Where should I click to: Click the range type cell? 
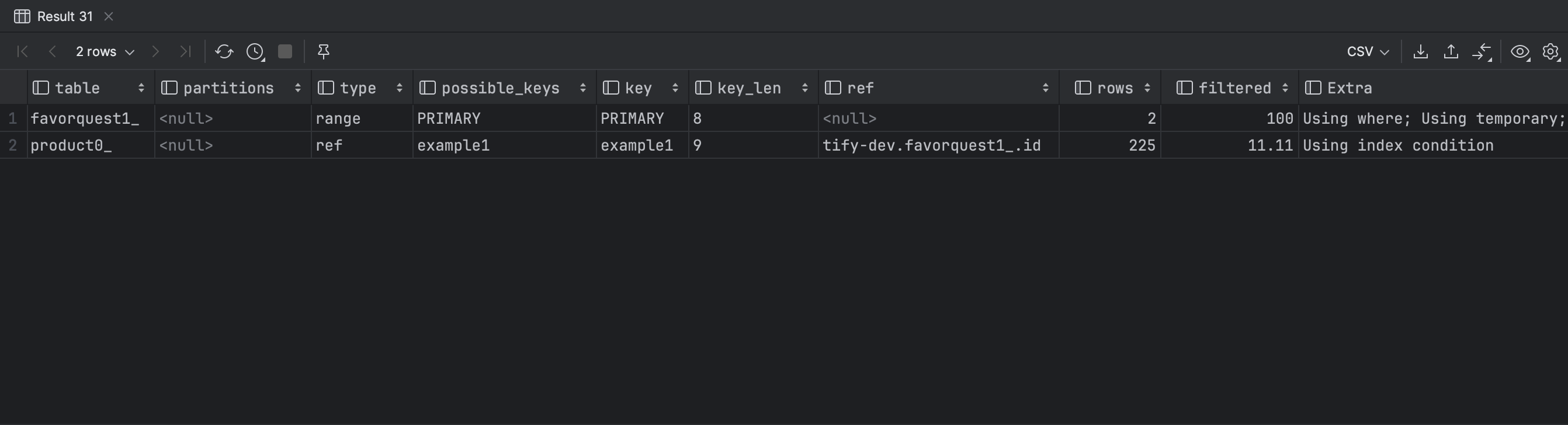(x=362, y=119)
